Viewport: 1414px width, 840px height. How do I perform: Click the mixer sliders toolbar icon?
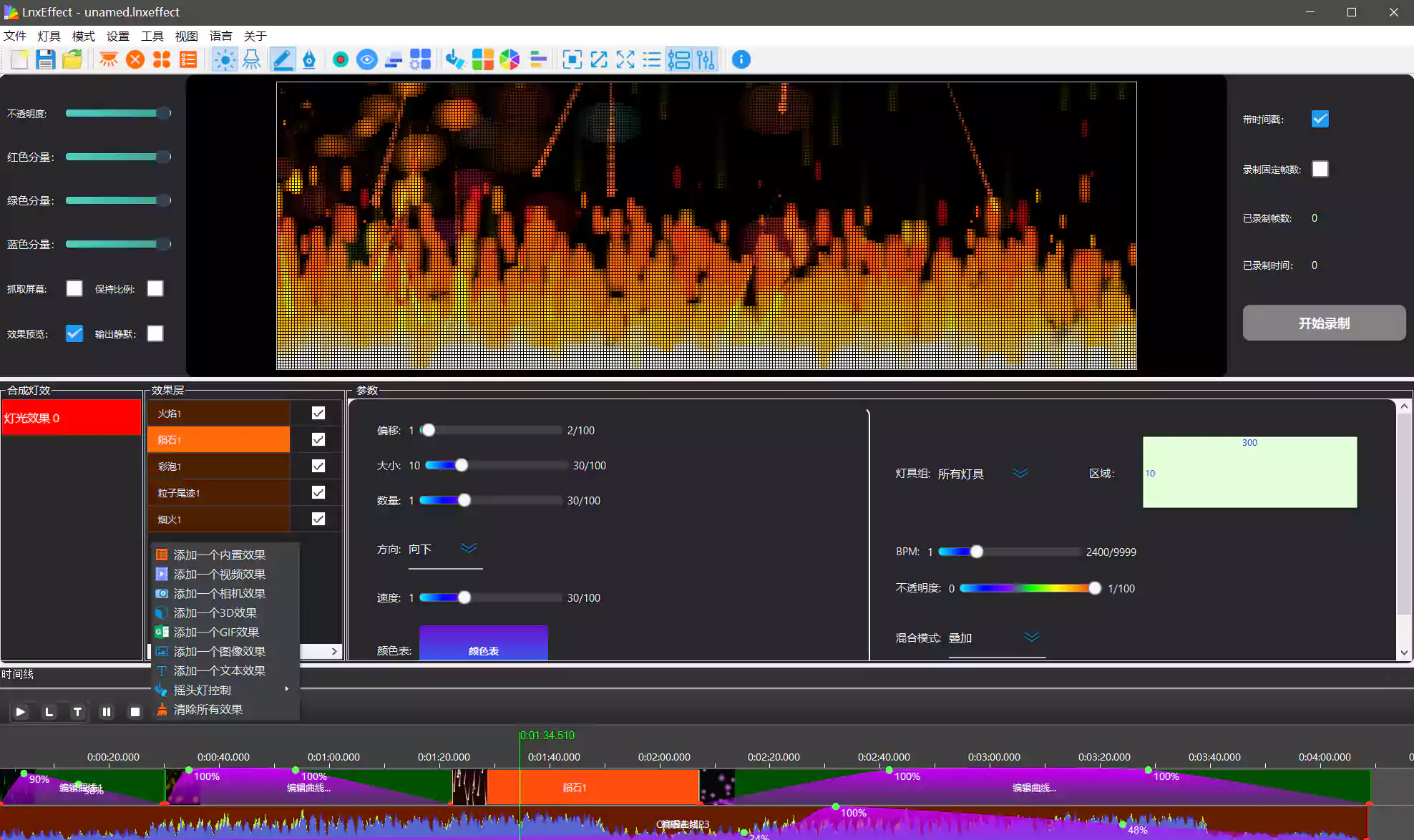click(706, 59)
